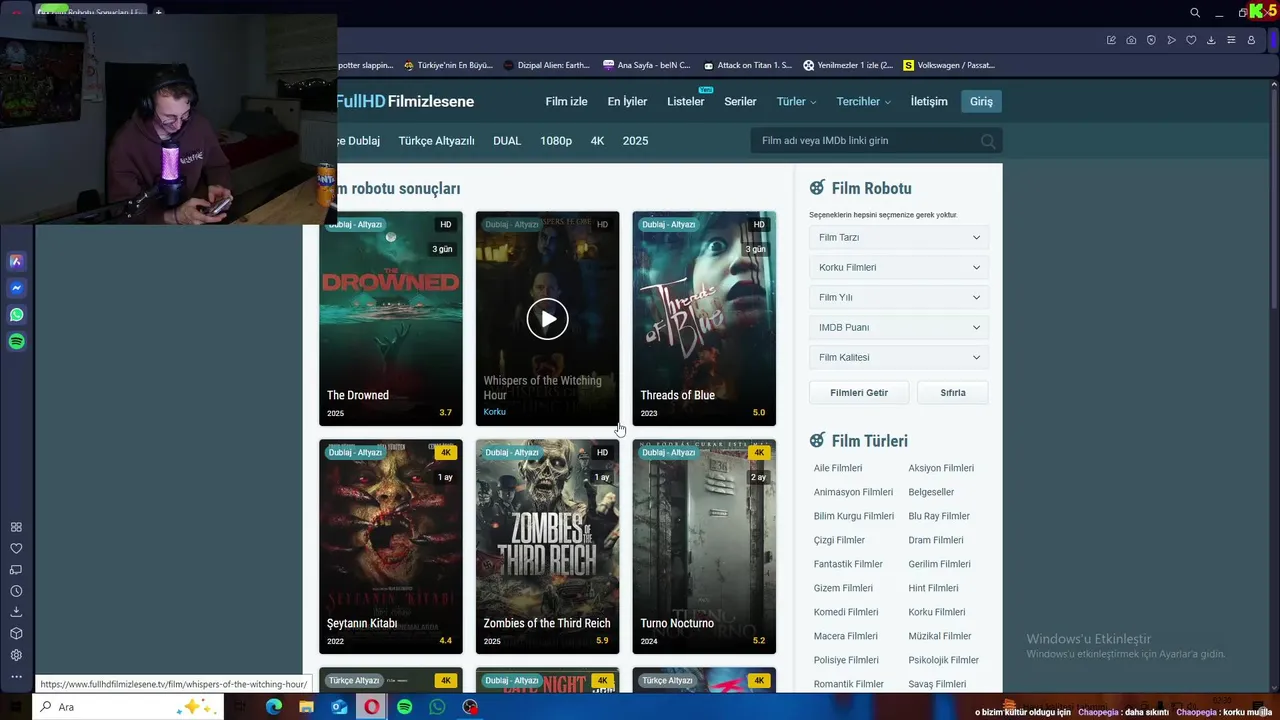
Task: Open easy setup sliders icon
Action: point(1231,40)
